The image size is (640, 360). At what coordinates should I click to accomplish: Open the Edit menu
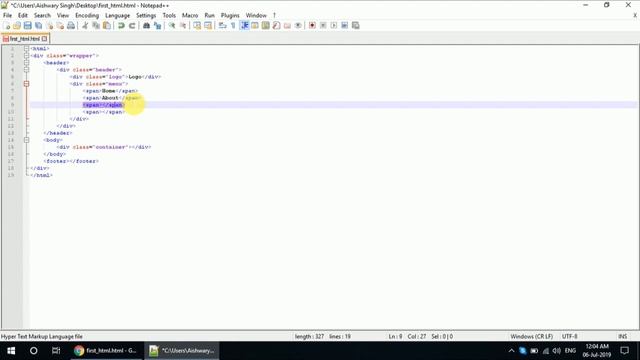(x=22, y=16)
